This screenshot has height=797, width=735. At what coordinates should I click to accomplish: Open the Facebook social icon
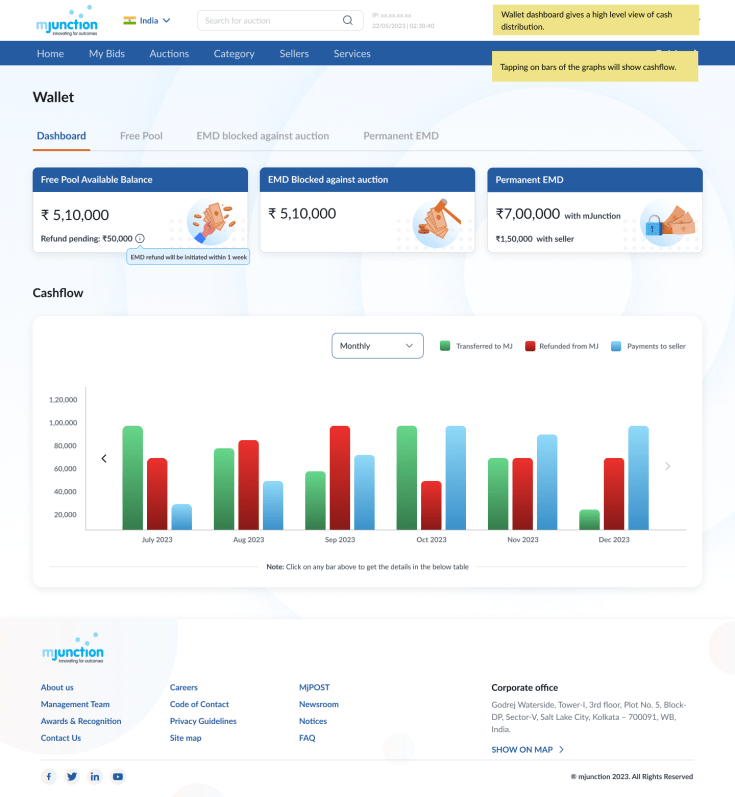pos(49,776)
